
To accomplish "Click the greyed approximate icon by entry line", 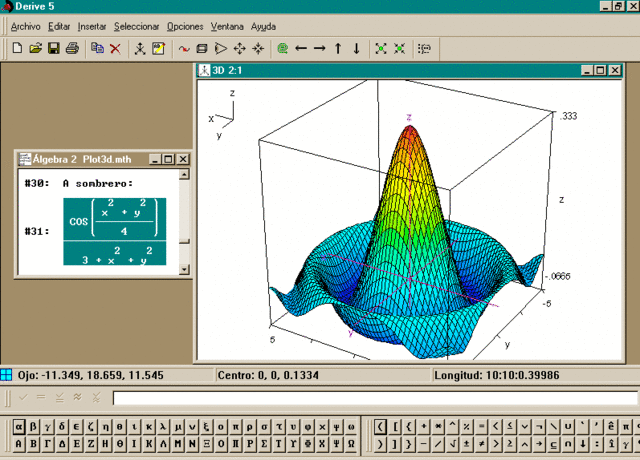I will (78, 397).
